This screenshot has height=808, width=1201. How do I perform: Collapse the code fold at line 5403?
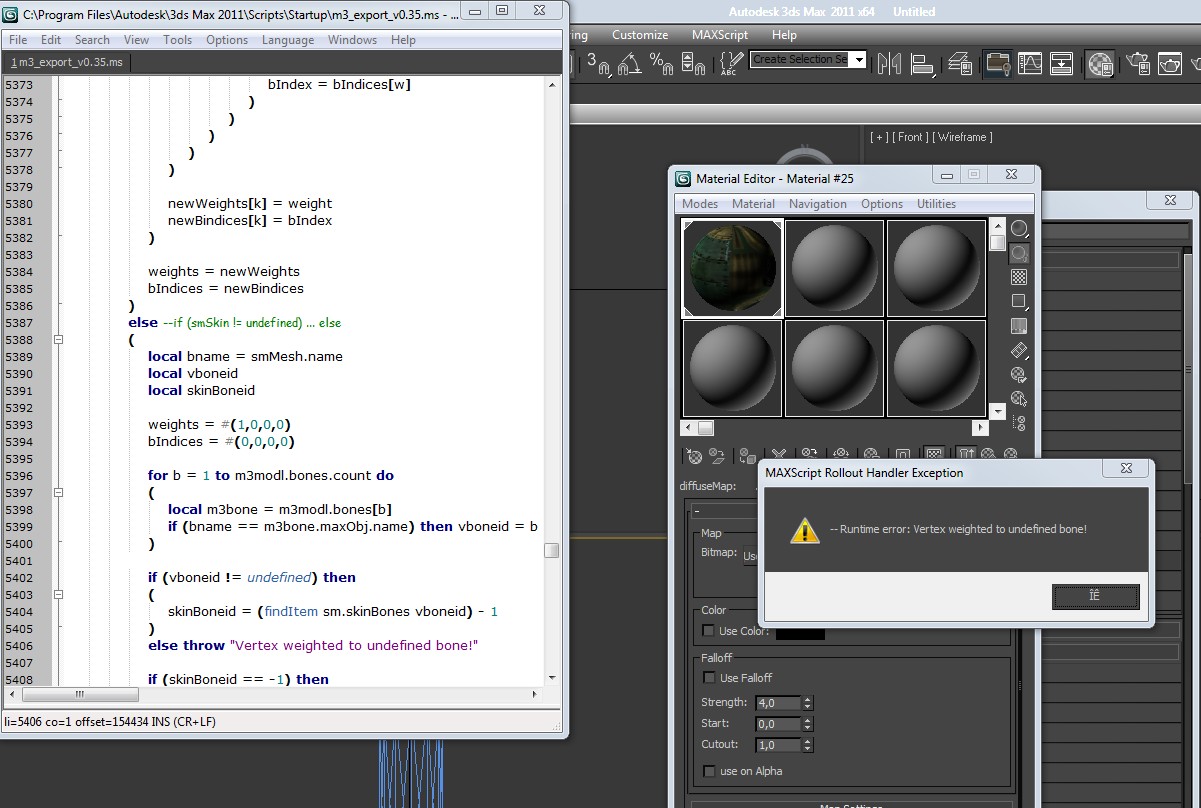58,595
